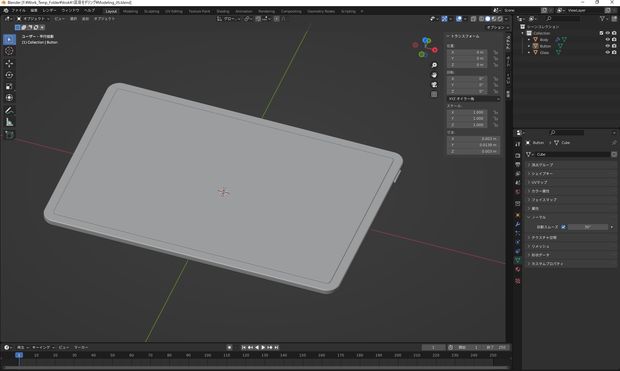Select the Measure ruler tool
The image size is (620, 371).
9,123
